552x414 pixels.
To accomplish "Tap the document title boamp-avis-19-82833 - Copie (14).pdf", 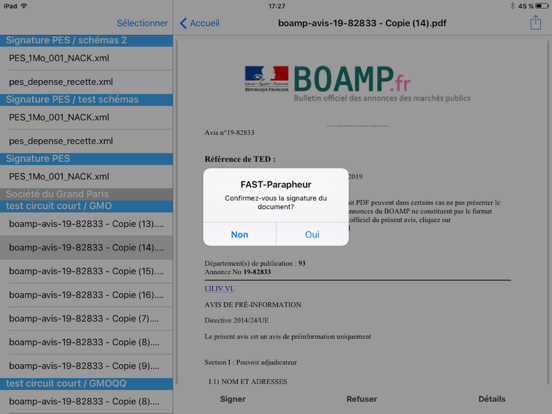I will pos(362,23).
